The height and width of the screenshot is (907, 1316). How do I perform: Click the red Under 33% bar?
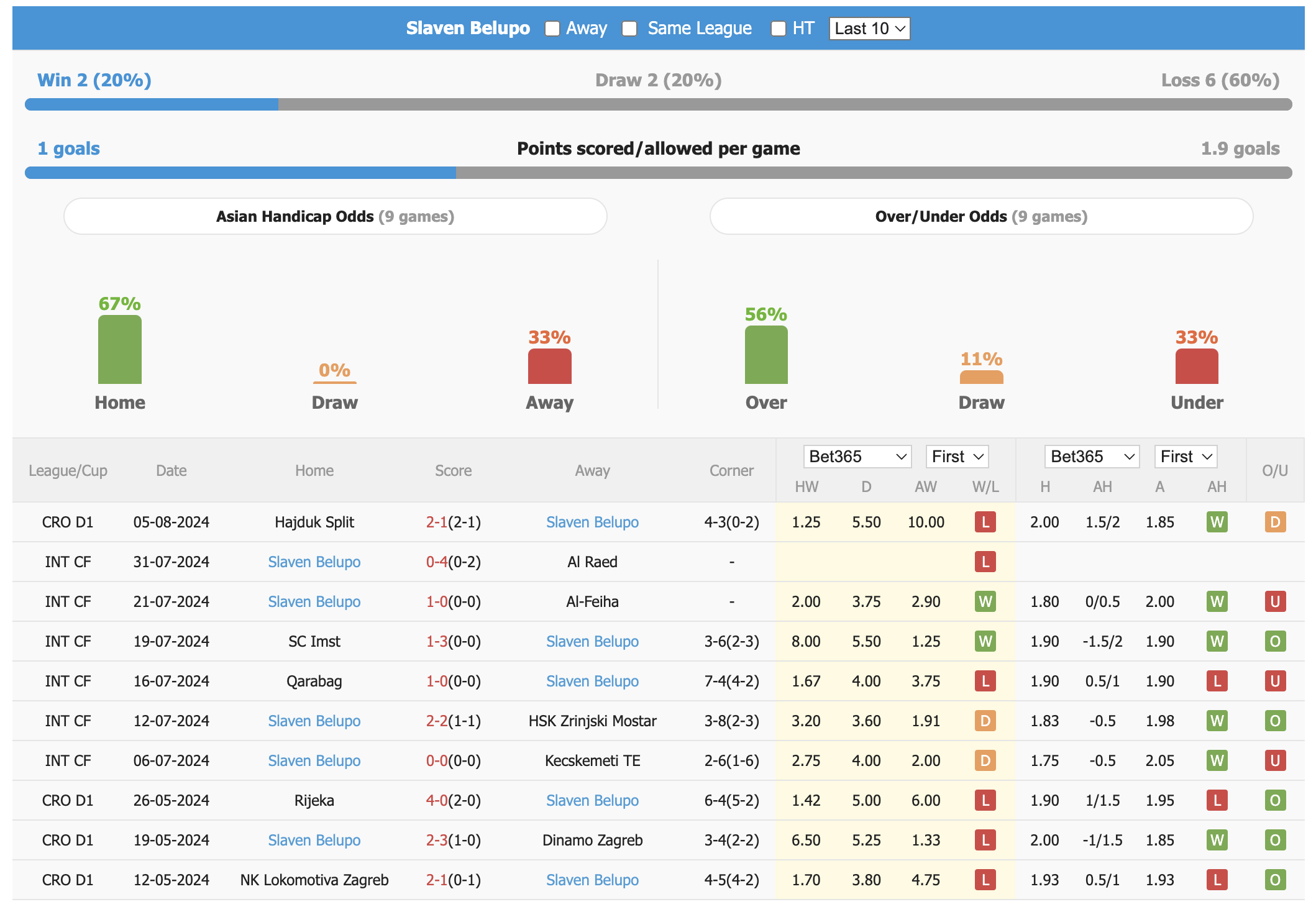point(1197,367)
